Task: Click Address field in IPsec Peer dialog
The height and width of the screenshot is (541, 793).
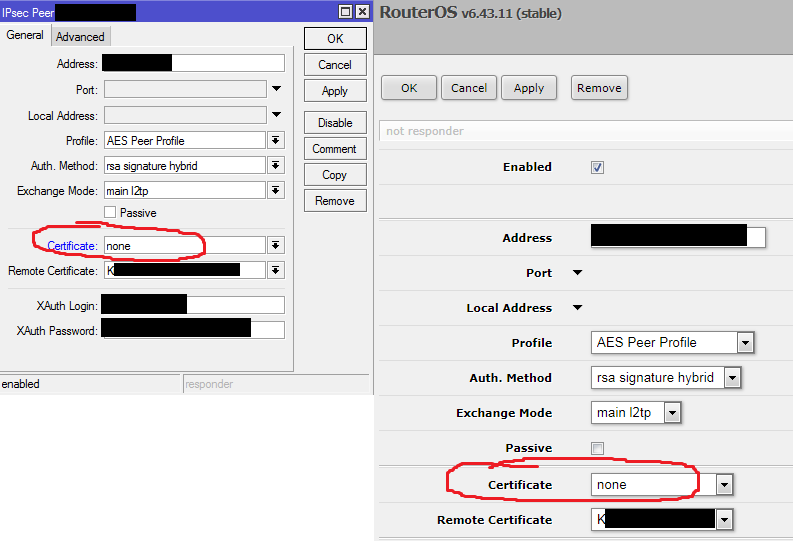Action: pos(194,63)
